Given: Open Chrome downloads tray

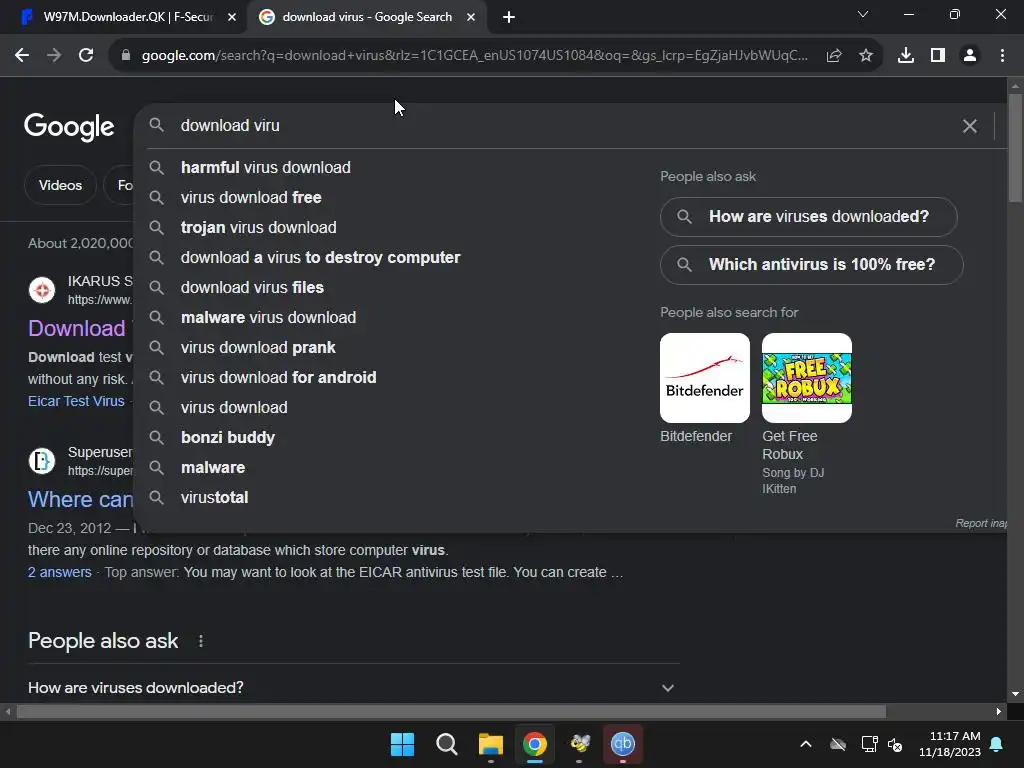Looking at the screenshot, I should pos(906,56).
